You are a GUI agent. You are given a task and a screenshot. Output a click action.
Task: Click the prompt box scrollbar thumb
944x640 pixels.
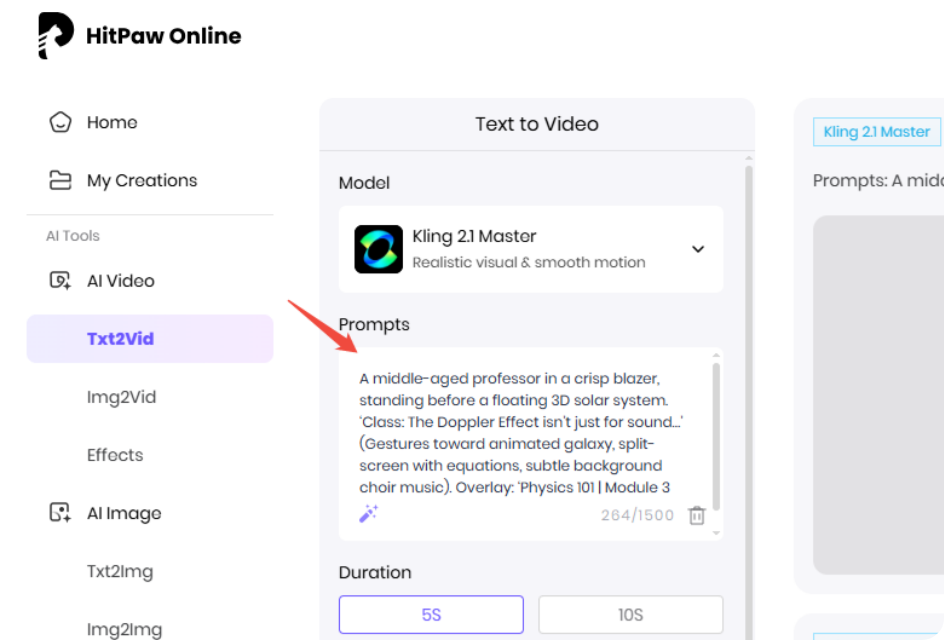[716, 437]
